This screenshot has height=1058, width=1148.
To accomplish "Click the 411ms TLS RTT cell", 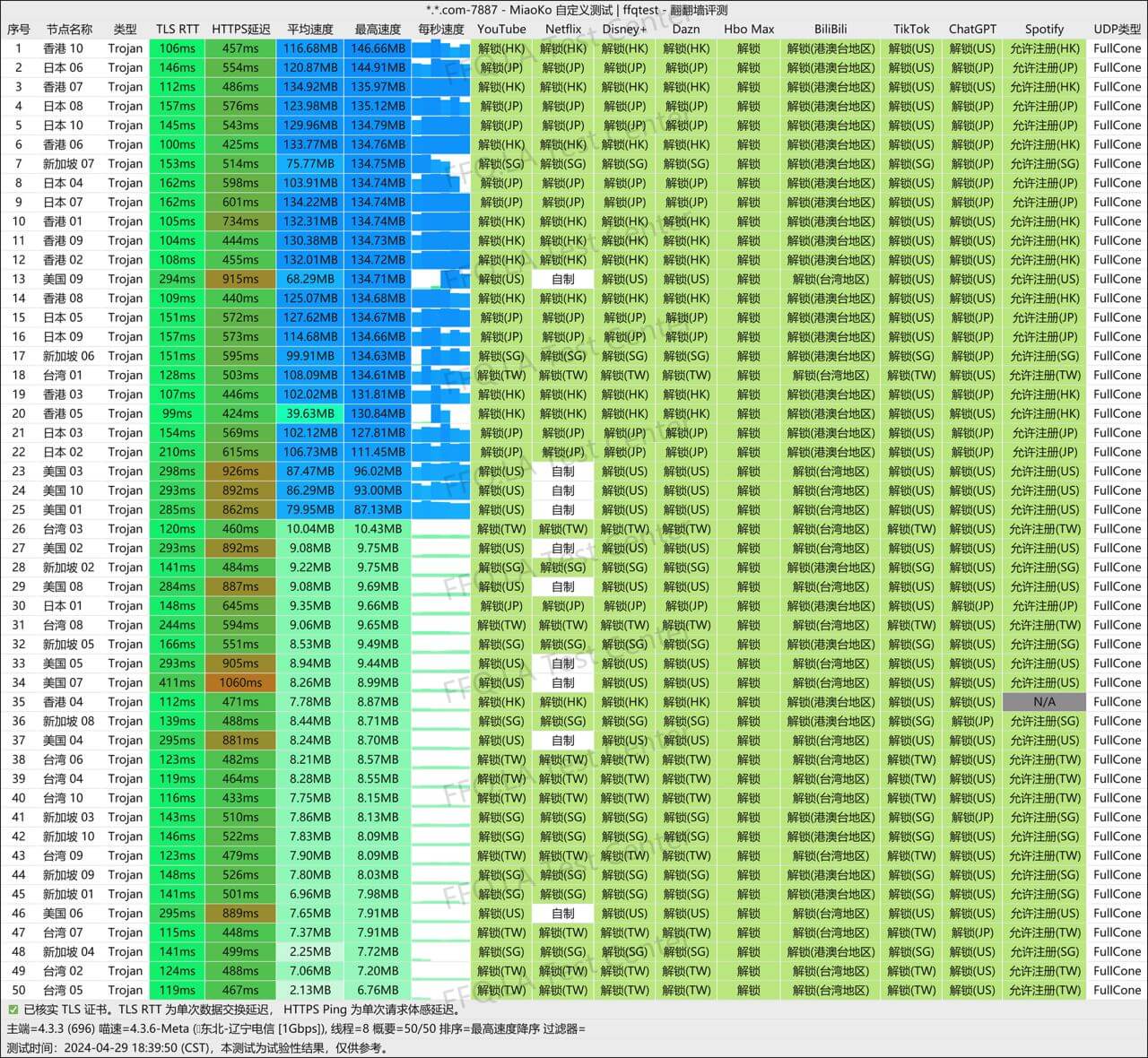I will click(178, 682).
